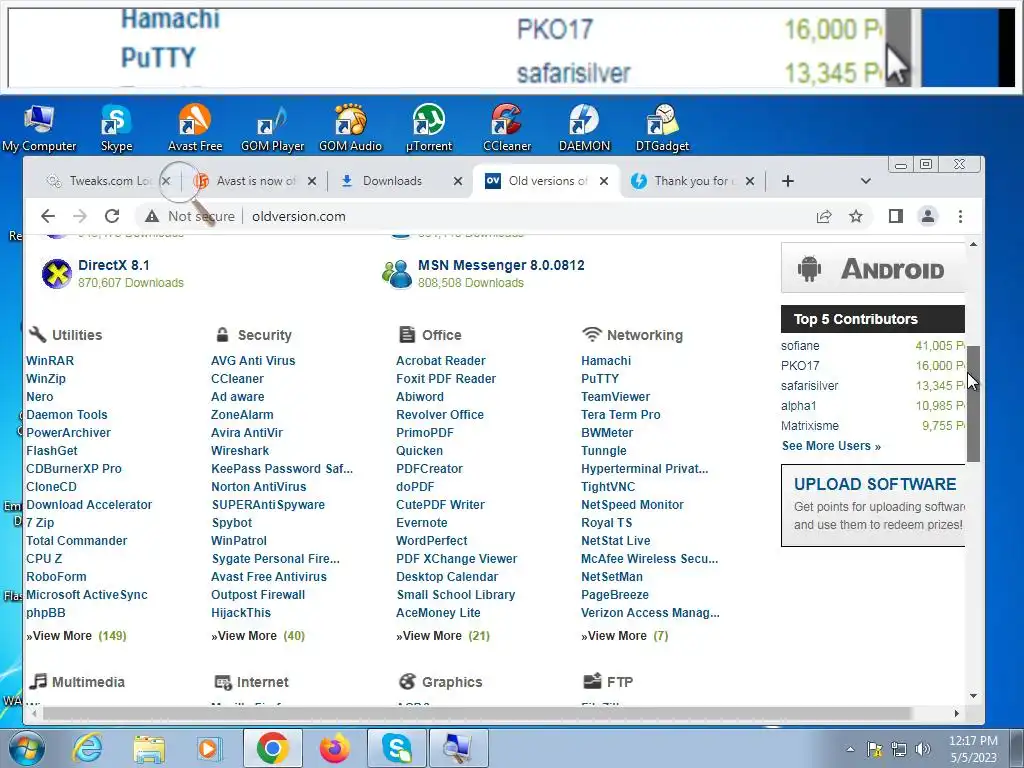Click the horizontal page scrollbar

click(x=477, y=713)
